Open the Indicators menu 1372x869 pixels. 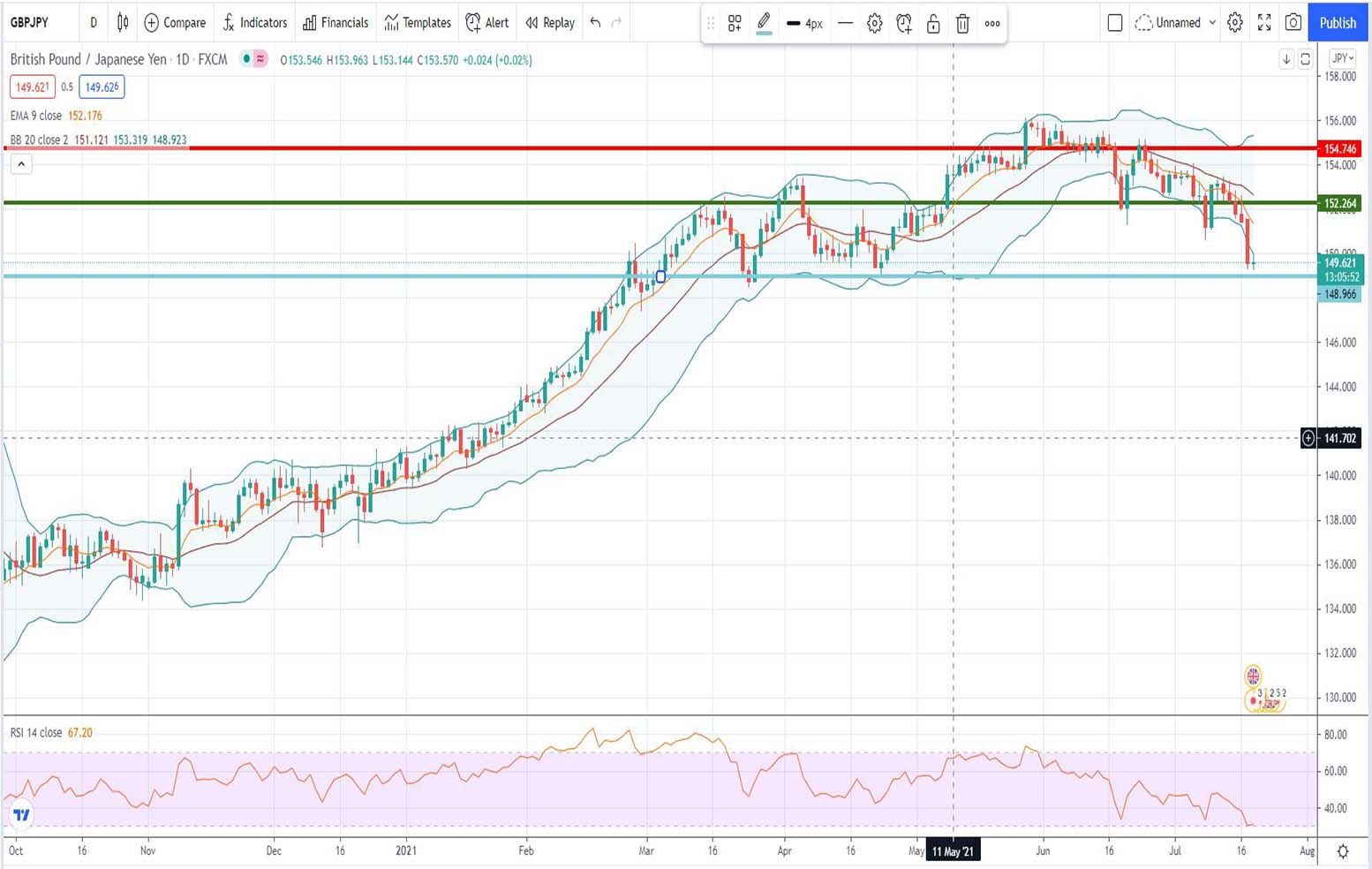(x=254, y=23)
